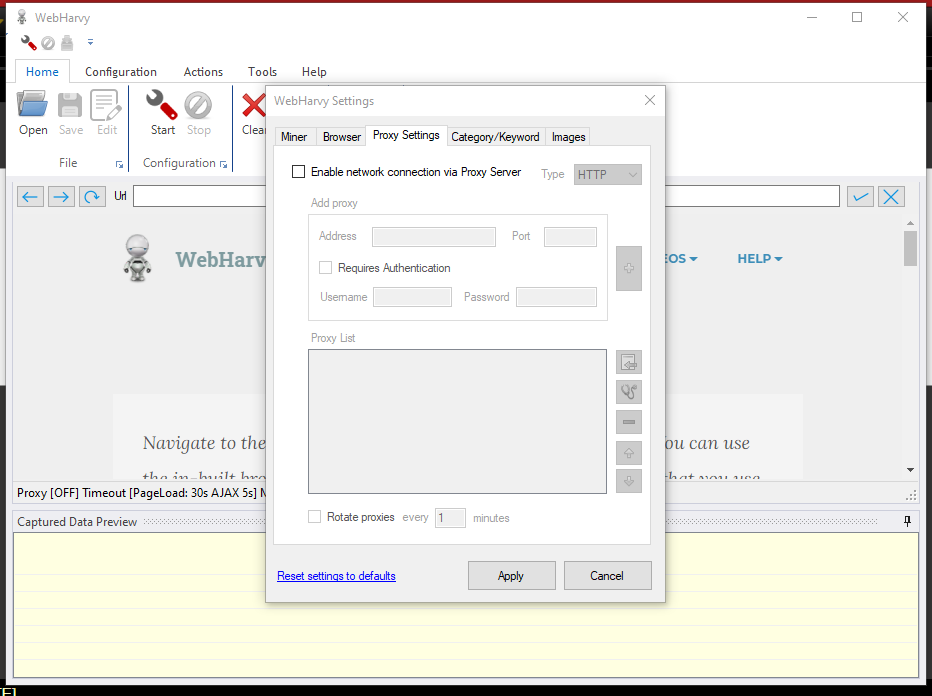Viewport: 932px width, 696px height.
Task: Click the browser scrollbar up arrow
Action: [x=910, y=222]
